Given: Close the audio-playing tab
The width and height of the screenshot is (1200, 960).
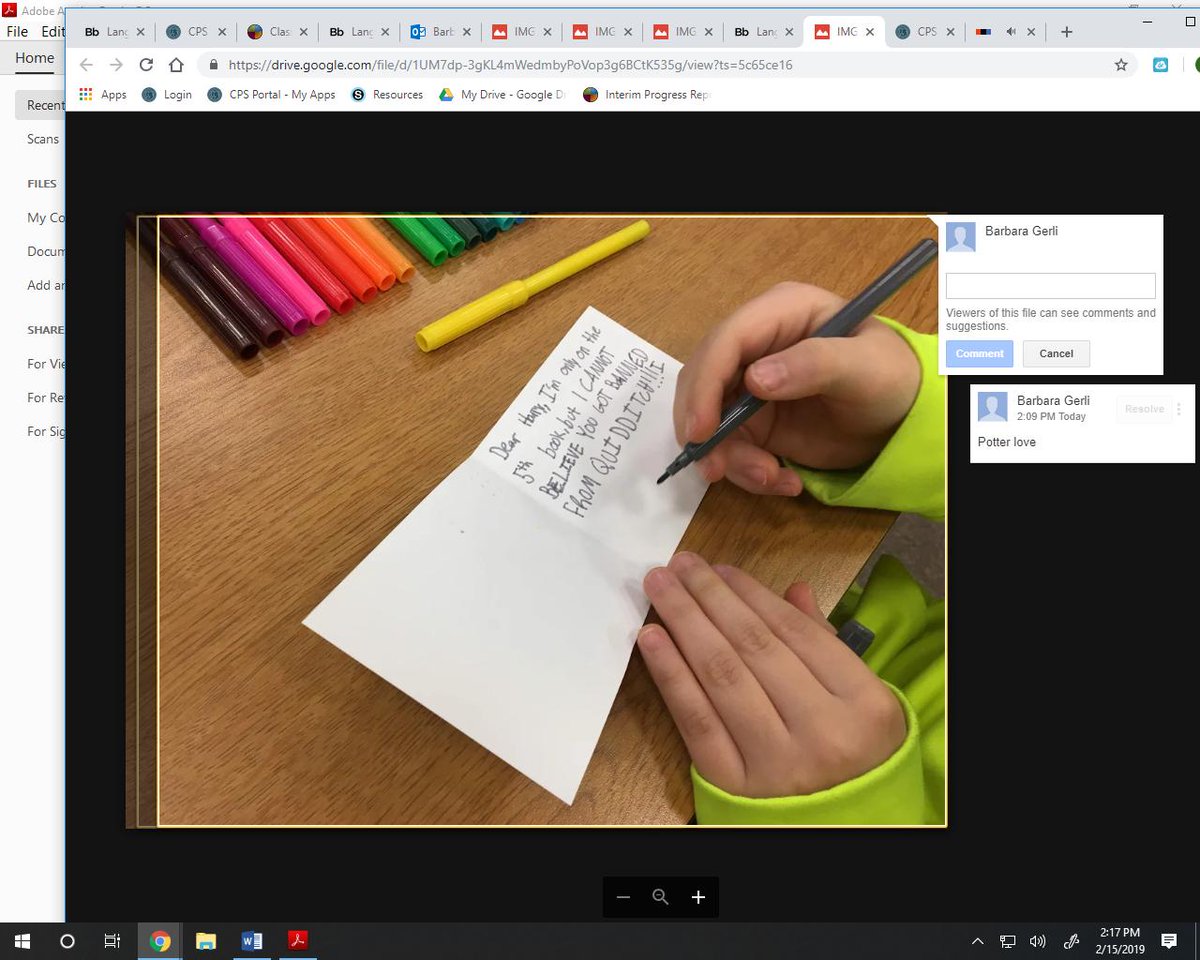Looking at the screenshot, I should pos(1031,32).
